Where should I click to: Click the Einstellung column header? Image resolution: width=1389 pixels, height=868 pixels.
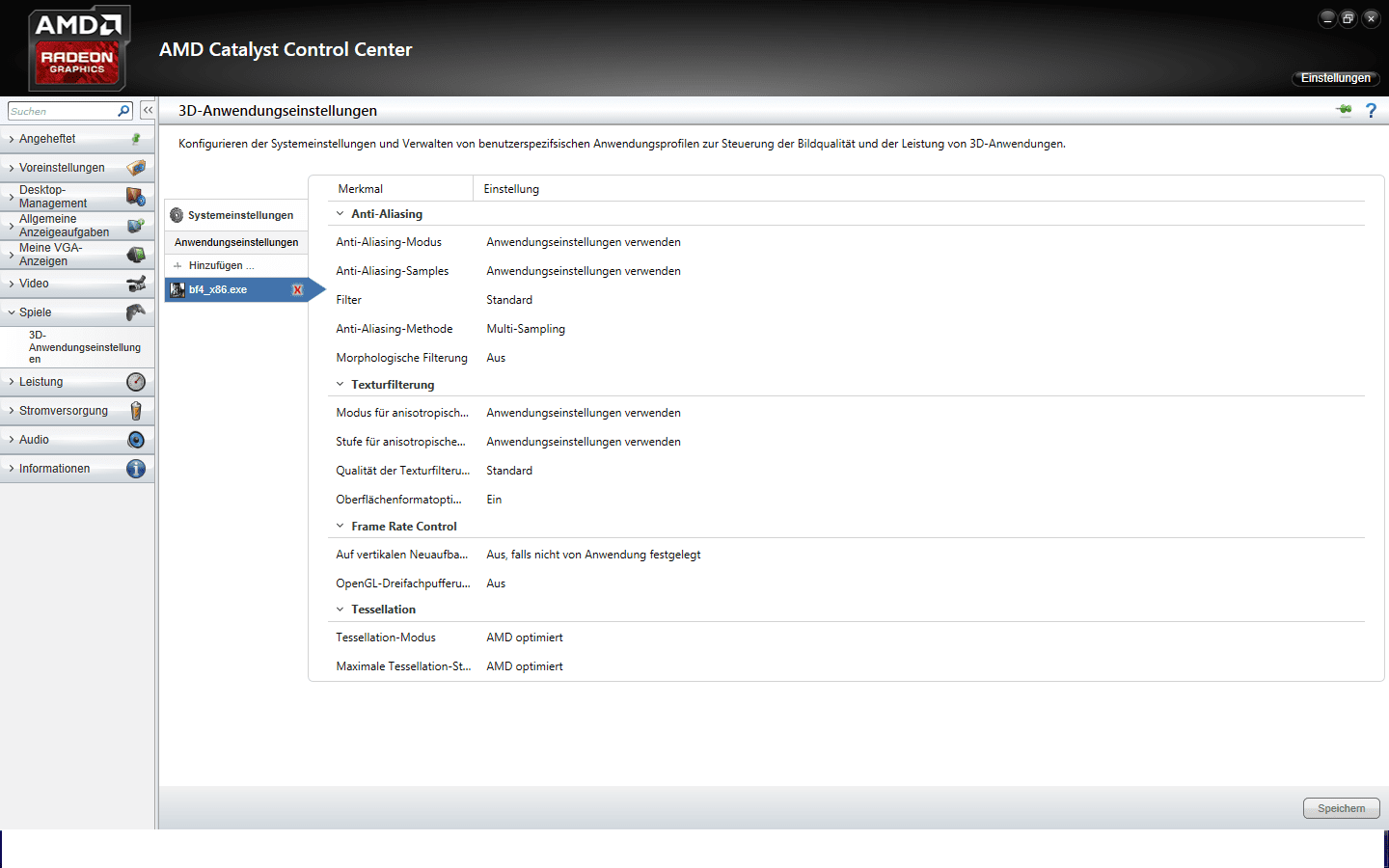(511, 189)
